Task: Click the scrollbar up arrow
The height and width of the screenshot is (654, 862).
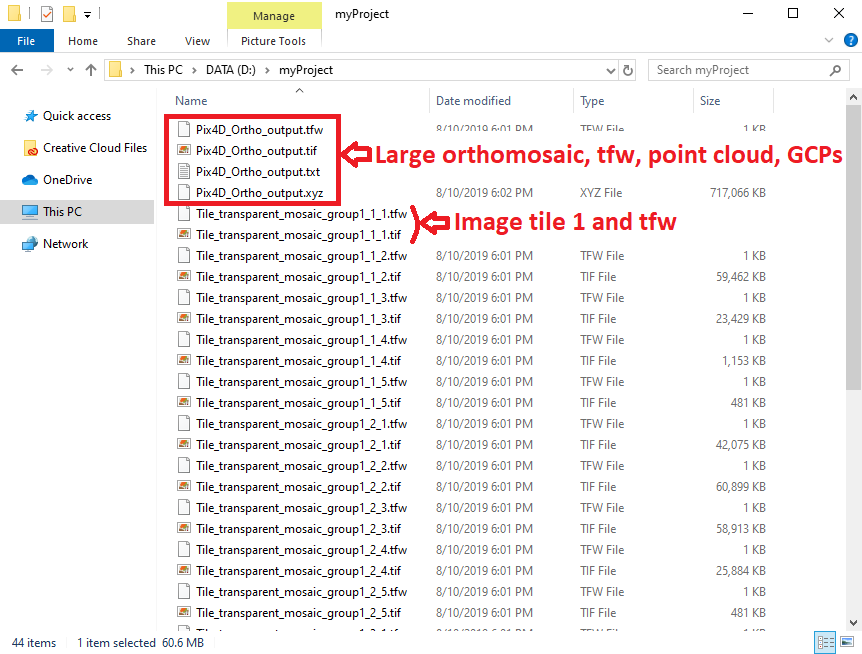Action: pyautogui.click(x=853, y=97)
